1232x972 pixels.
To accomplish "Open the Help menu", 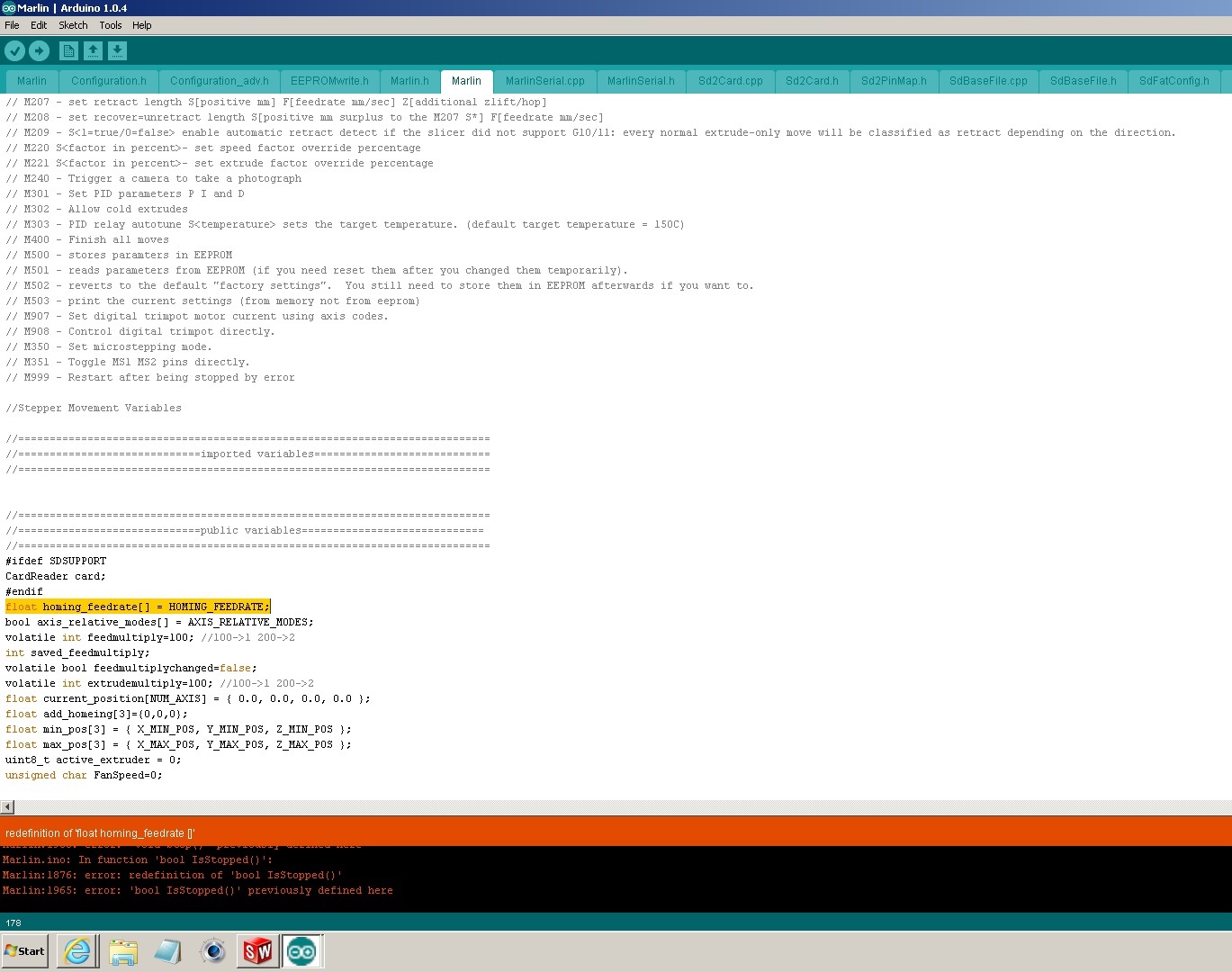I will pos(142,25).
